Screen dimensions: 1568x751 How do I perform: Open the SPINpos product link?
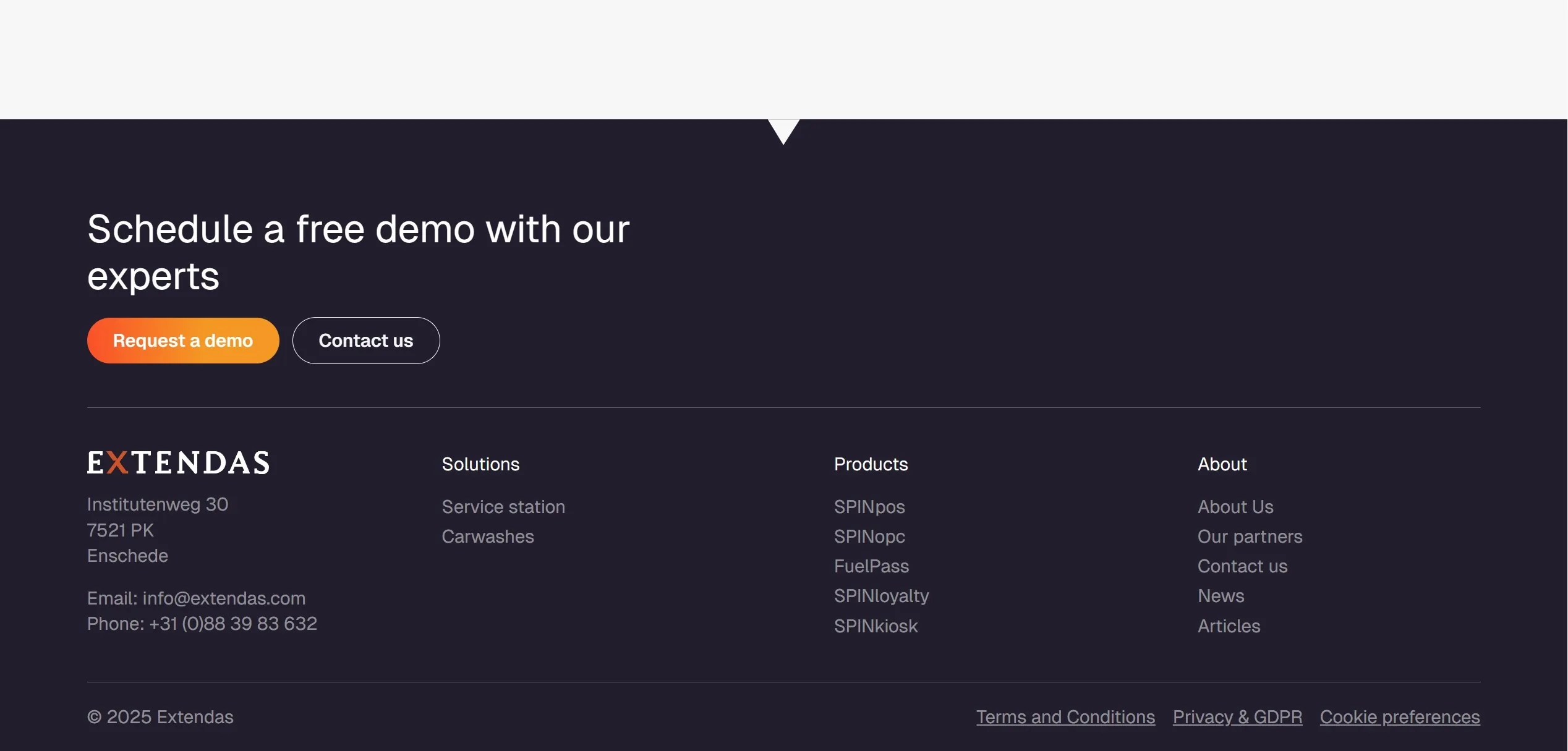[869, 507]
